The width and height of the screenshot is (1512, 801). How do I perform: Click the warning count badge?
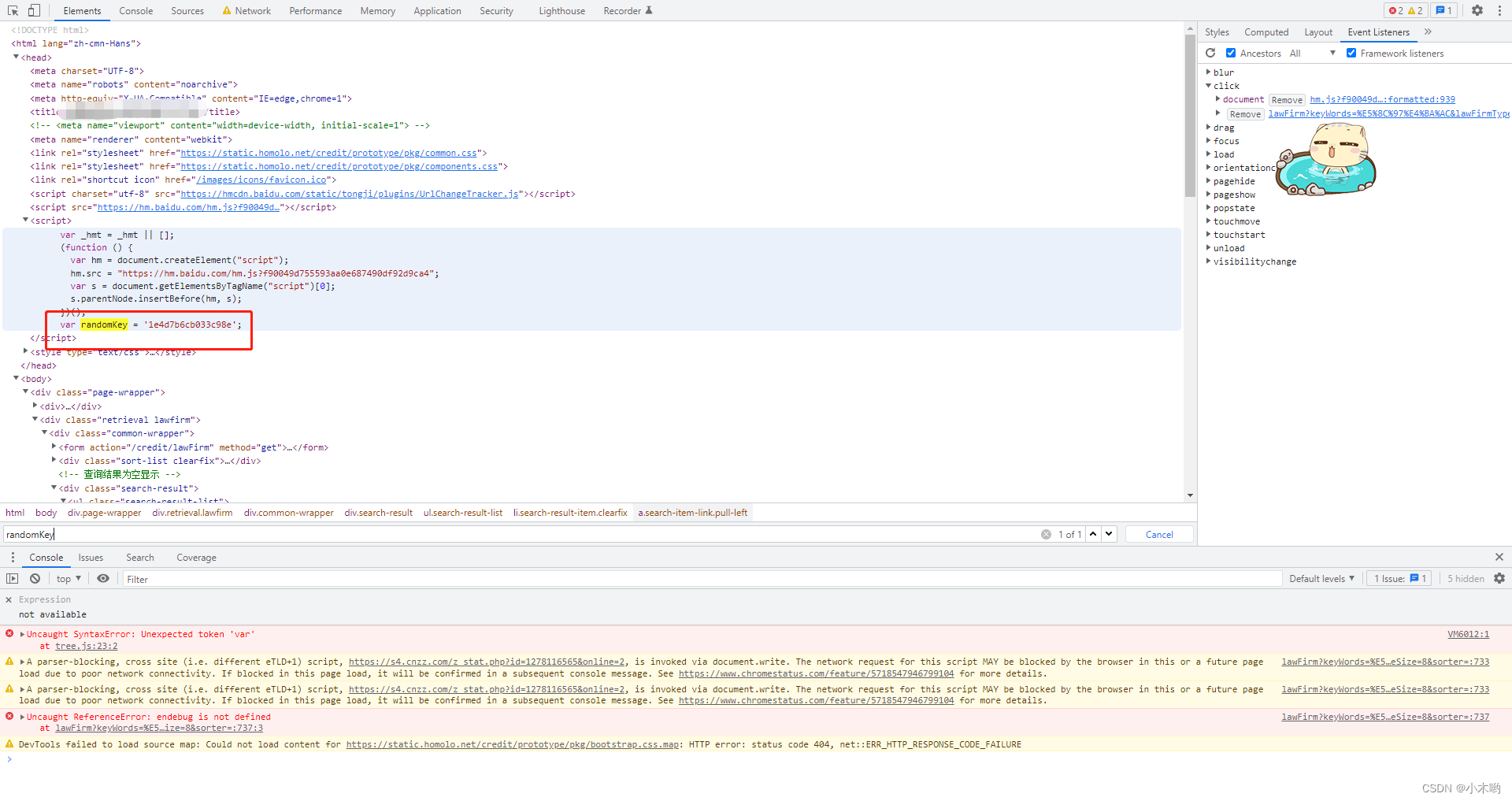click(1415, 10)
